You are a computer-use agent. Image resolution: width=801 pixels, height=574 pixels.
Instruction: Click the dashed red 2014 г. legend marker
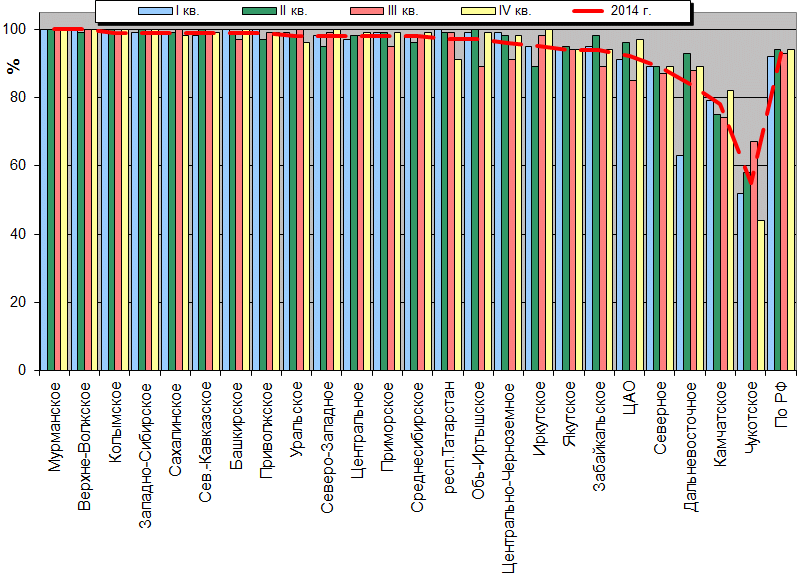(588, 11)
